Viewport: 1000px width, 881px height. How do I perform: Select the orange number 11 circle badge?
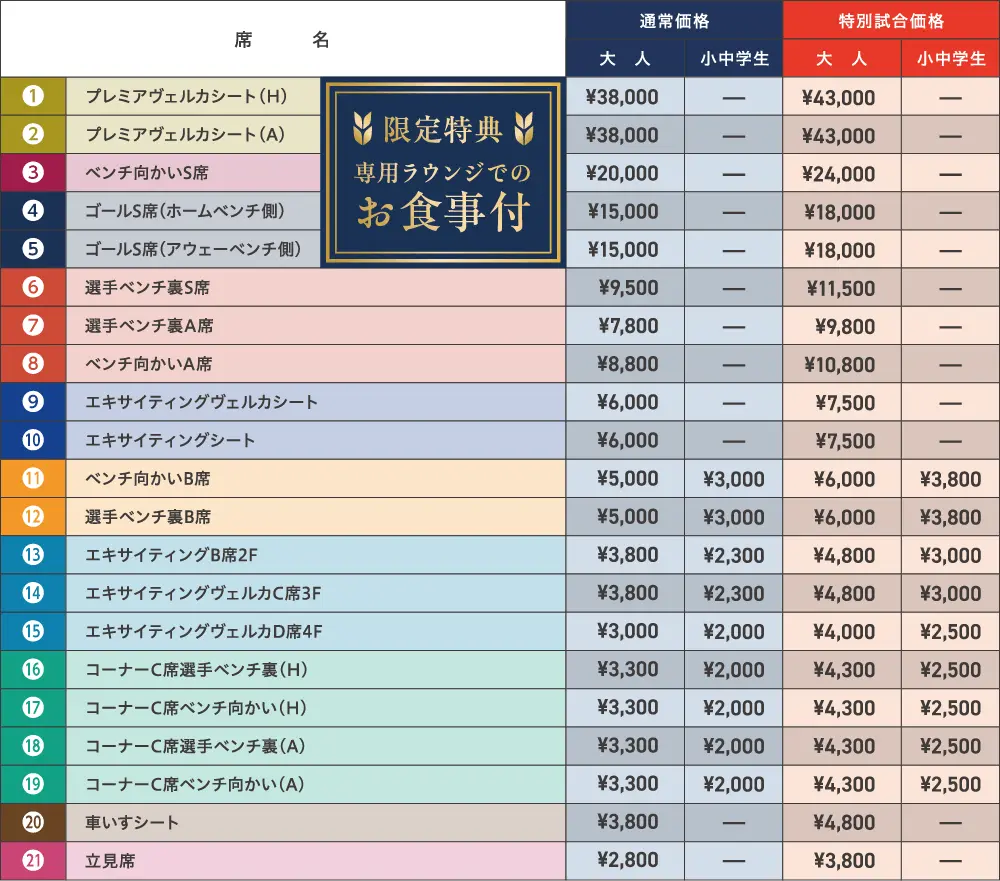(x=33, y=478)
